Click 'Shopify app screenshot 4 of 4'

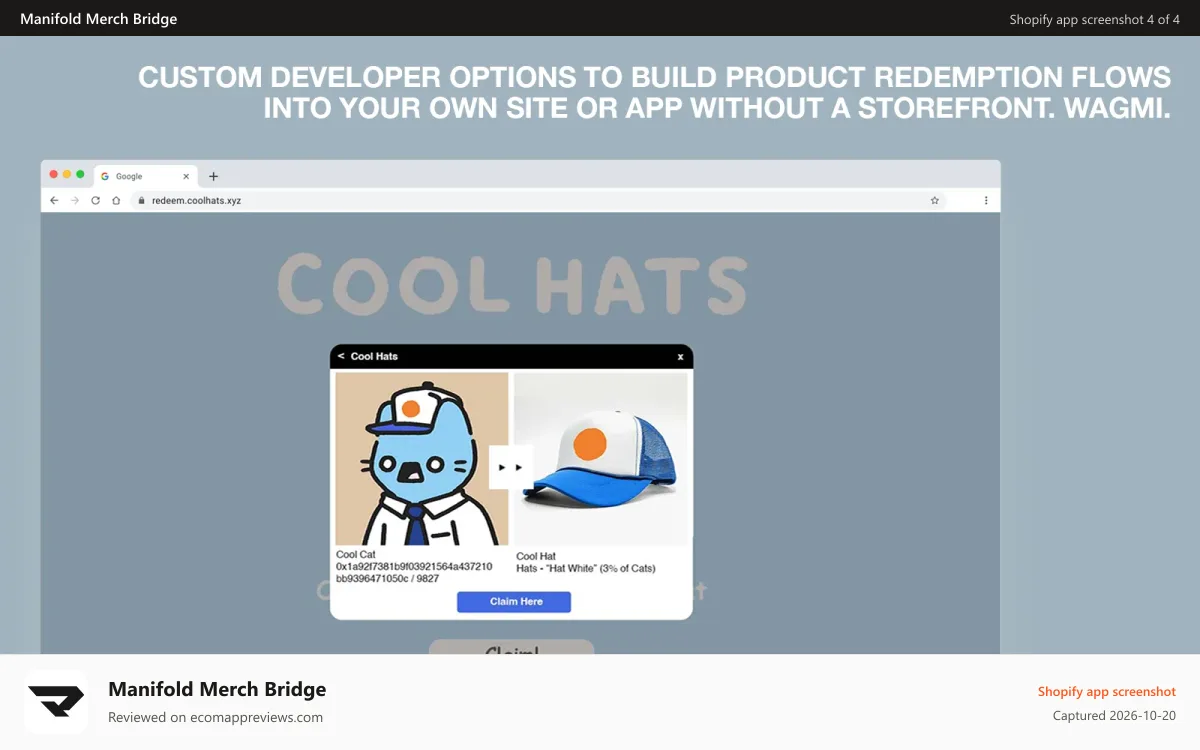(x=1095, y=19)
